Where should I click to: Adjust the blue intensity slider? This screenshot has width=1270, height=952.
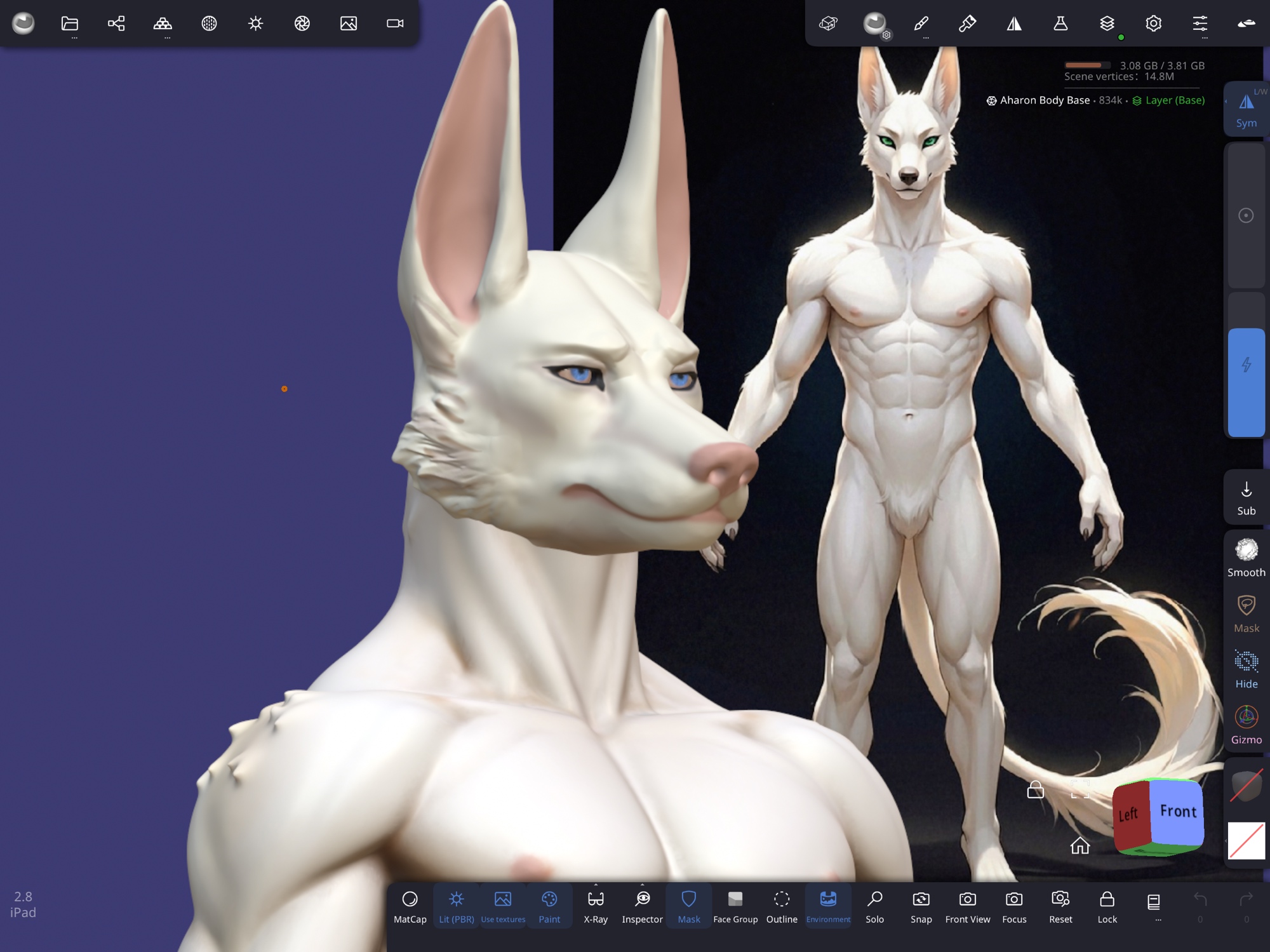(x=1246, y=382)
